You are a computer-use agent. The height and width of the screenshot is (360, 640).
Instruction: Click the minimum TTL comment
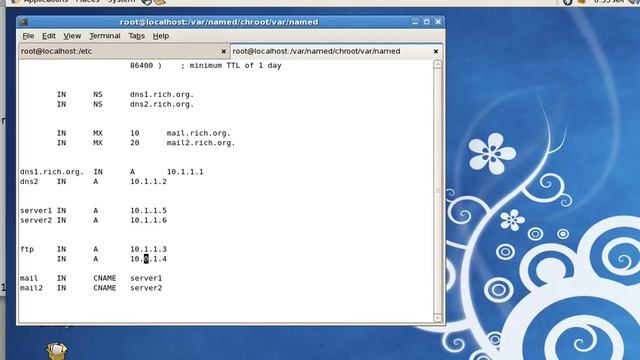coord(231,65)
